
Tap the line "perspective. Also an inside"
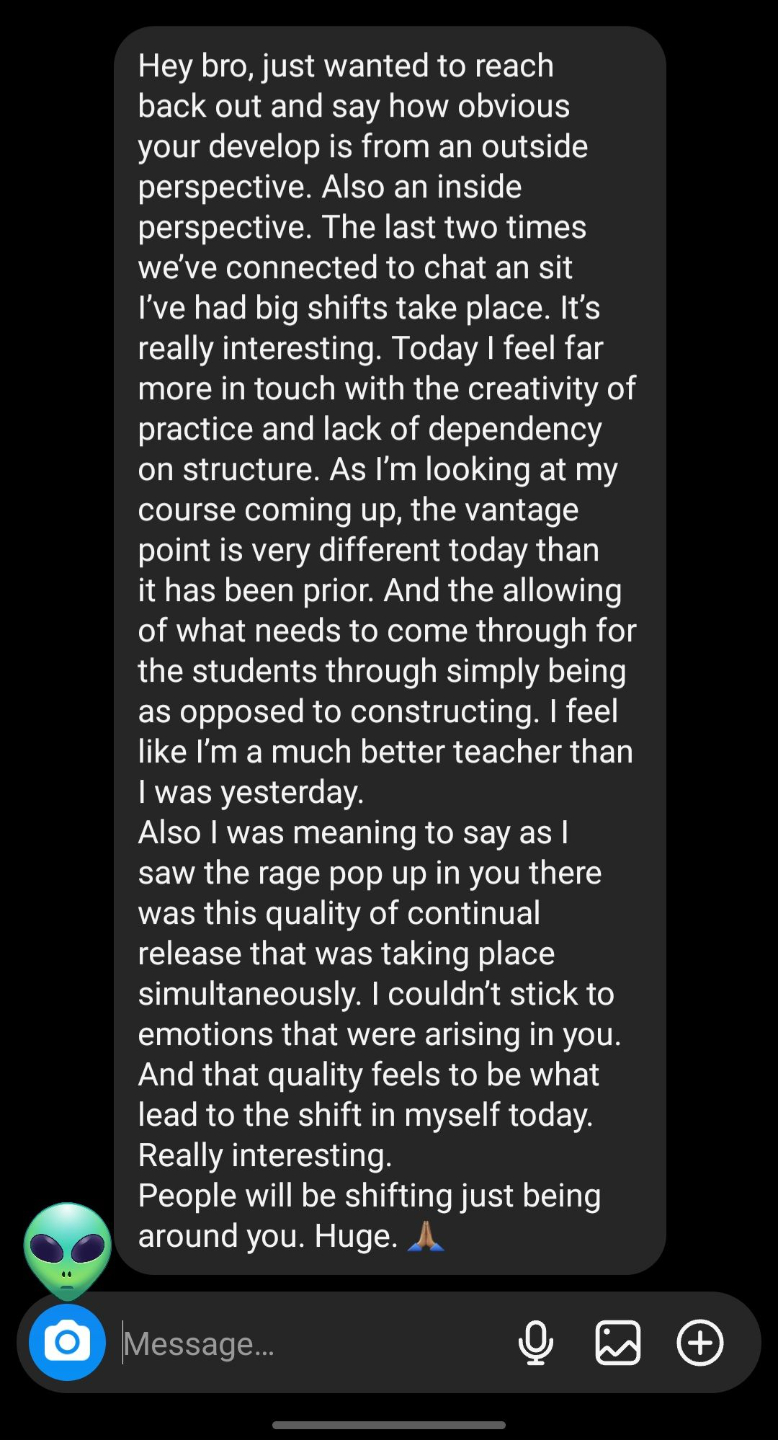(x=330, y=187)
